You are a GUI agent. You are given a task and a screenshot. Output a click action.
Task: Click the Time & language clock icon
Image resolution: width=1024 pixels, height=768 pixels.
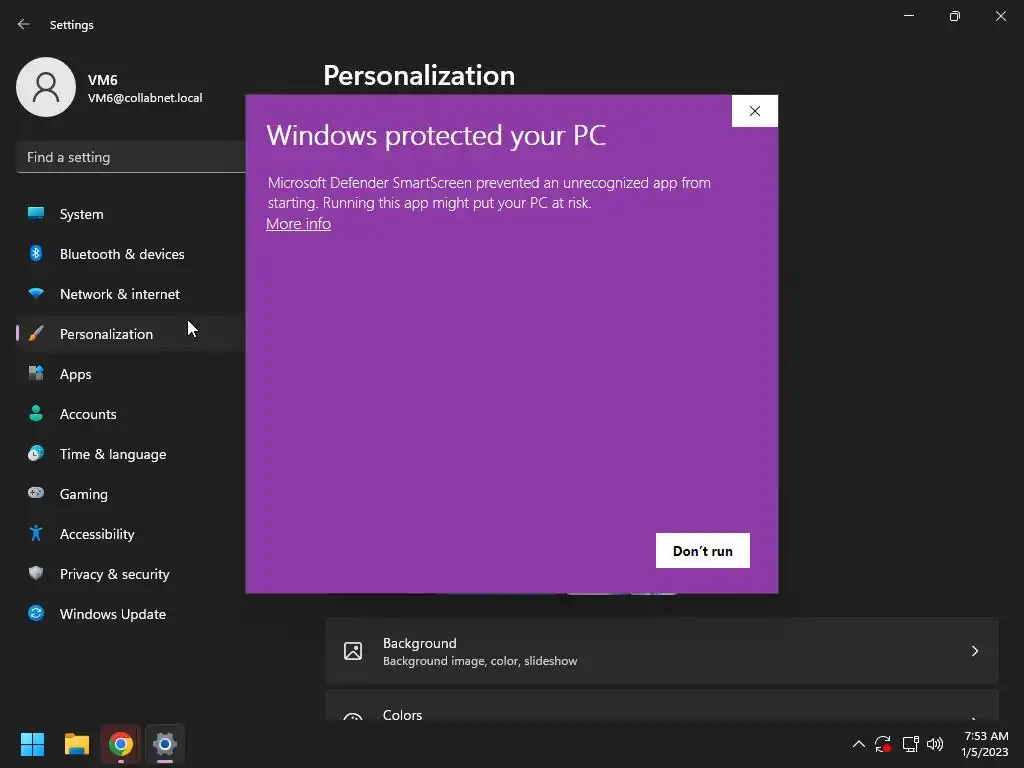36,453
